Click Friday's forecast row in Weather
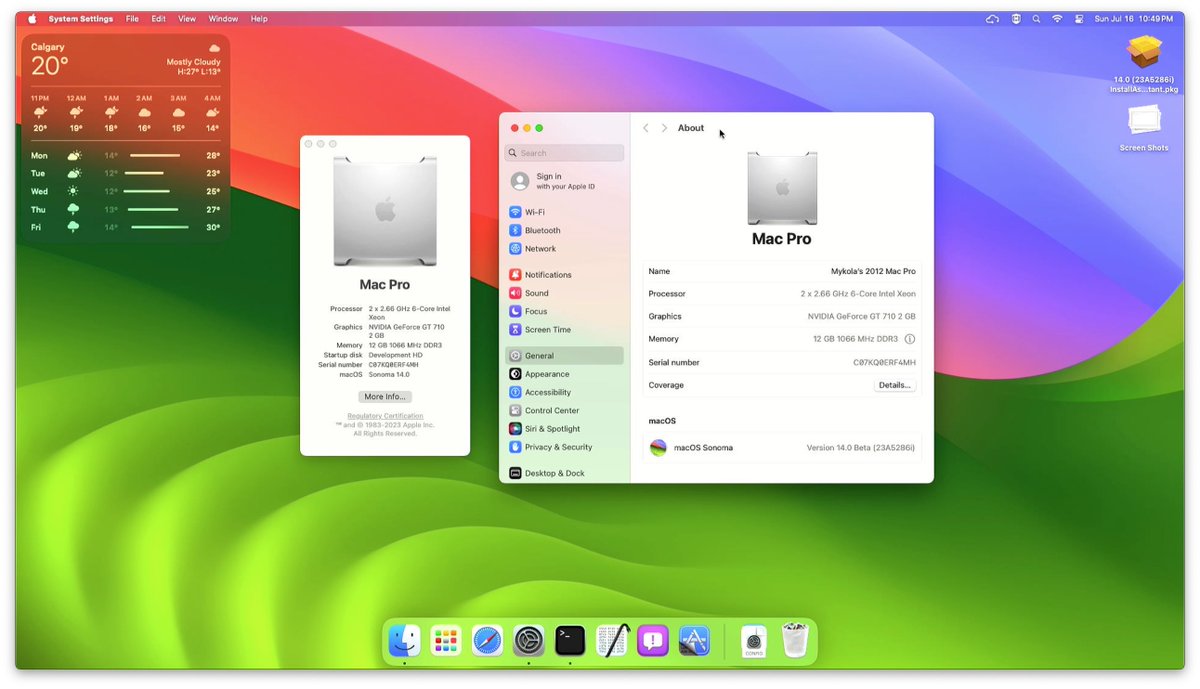The width and height of the screenshot is (1200, 689). [125, 227]
